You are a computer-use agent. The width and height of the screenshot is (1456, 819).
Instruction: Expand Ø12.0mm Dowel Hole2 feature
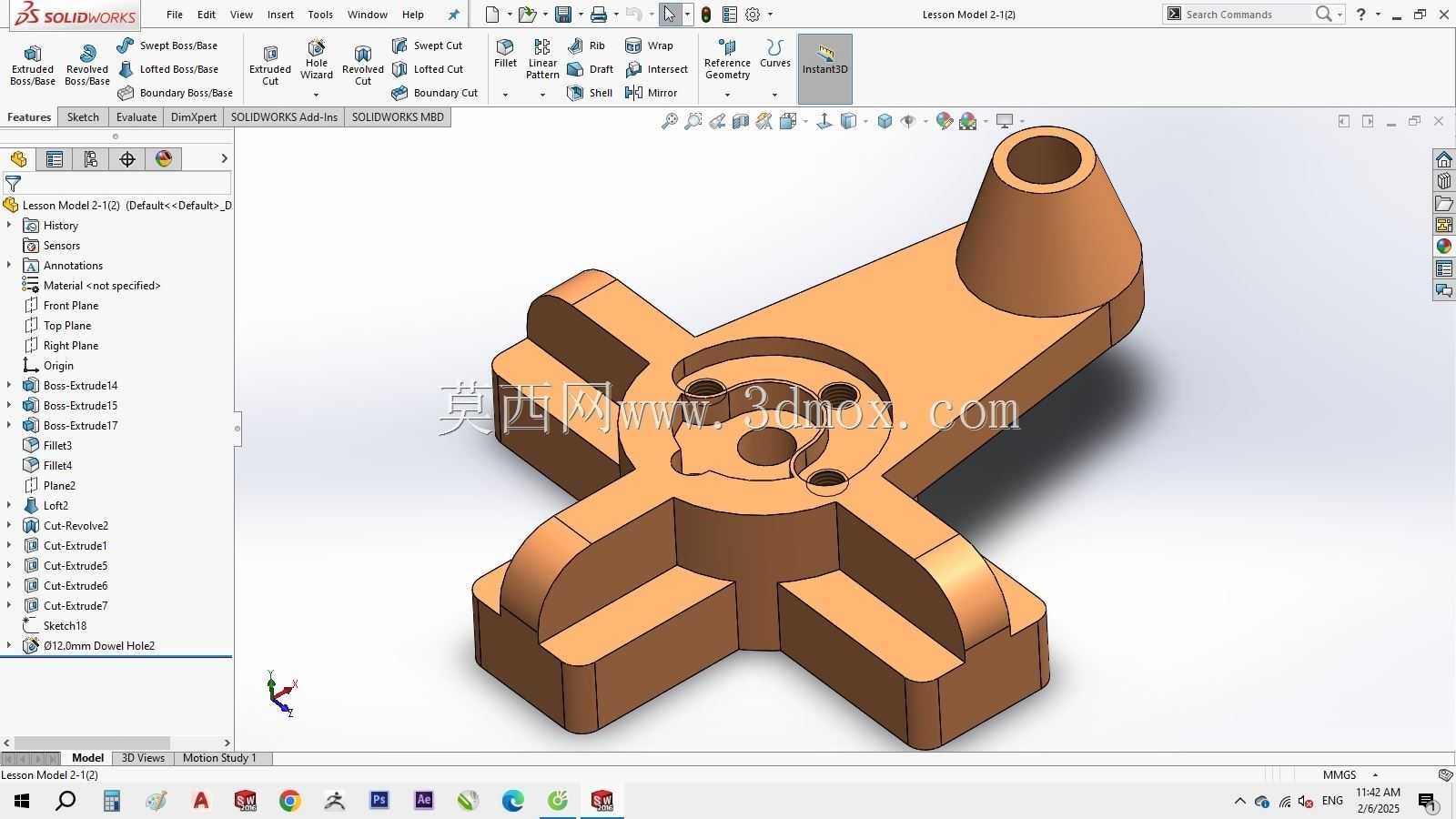pos(9,646)
